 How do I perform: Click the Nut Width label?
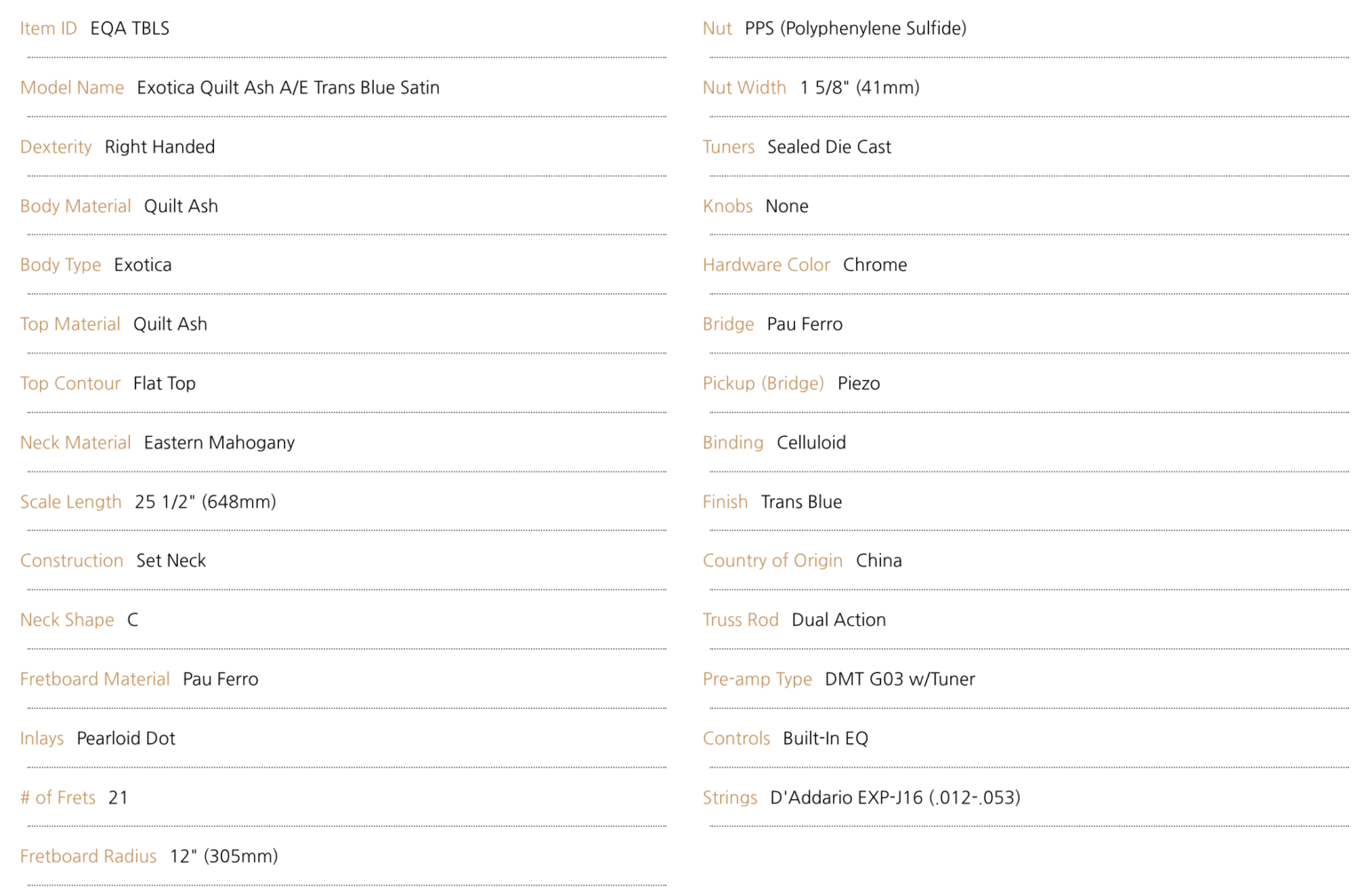click(x=744, y=88)
